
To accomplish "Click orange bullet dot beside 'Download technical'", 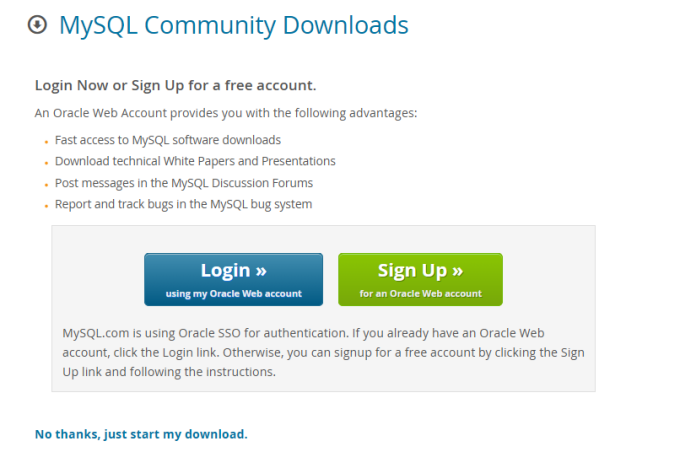I will point(46,163).
